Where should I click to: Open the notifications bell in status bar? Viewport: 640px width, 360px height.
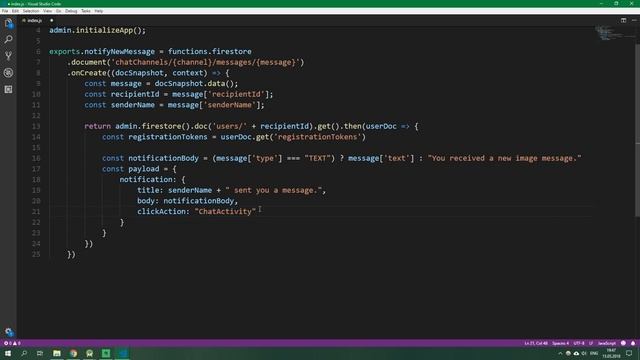[633, 343]
